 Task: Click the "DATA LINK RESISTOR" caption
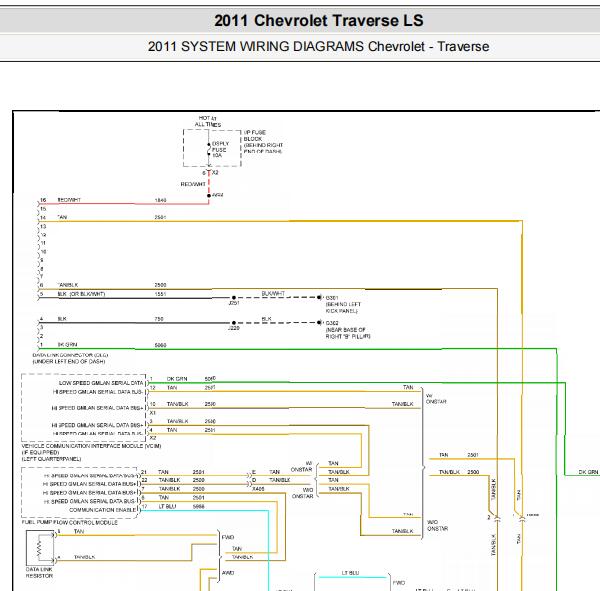[39, 573]
